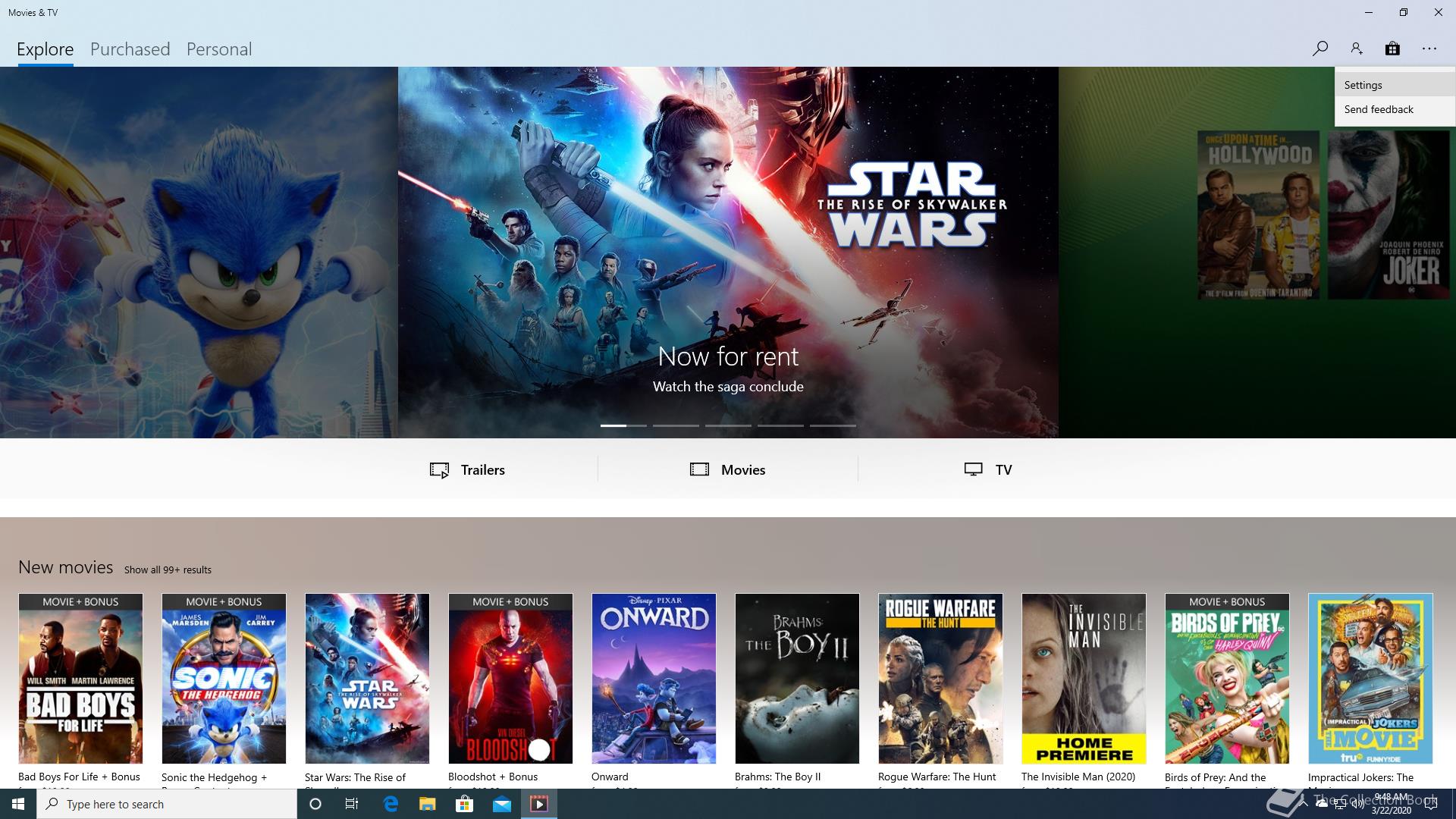Click Show all 99+ results link
The height and width of the screenshot is (819, 1456).
click(168, 570)
